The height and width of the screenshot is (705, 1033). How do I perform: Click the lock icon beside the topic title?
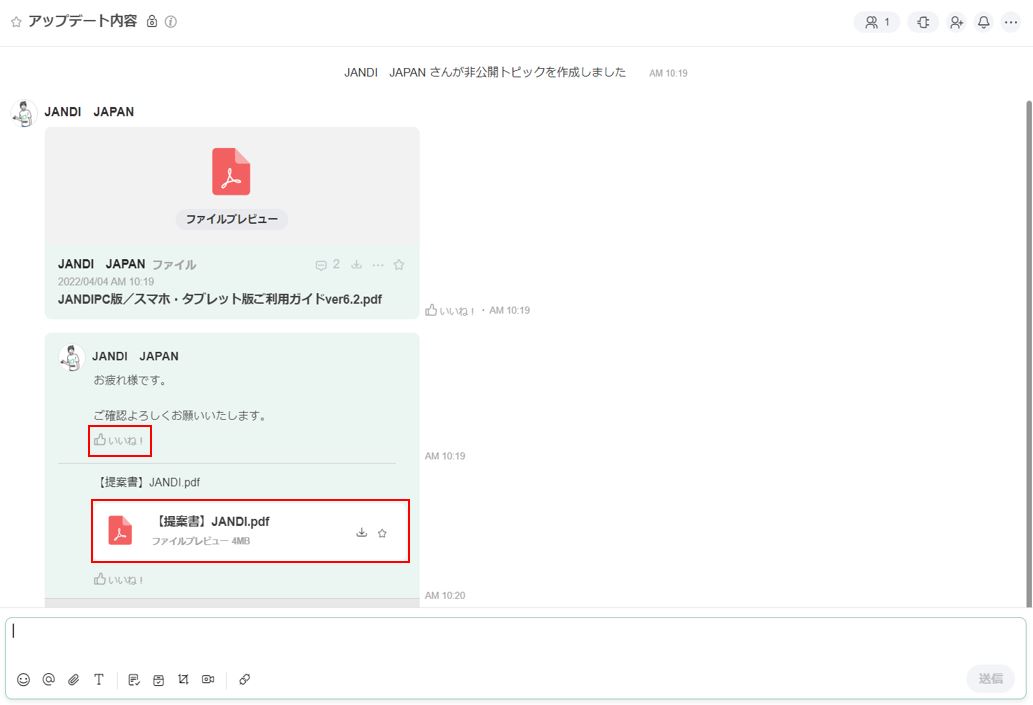coord(152,22)
